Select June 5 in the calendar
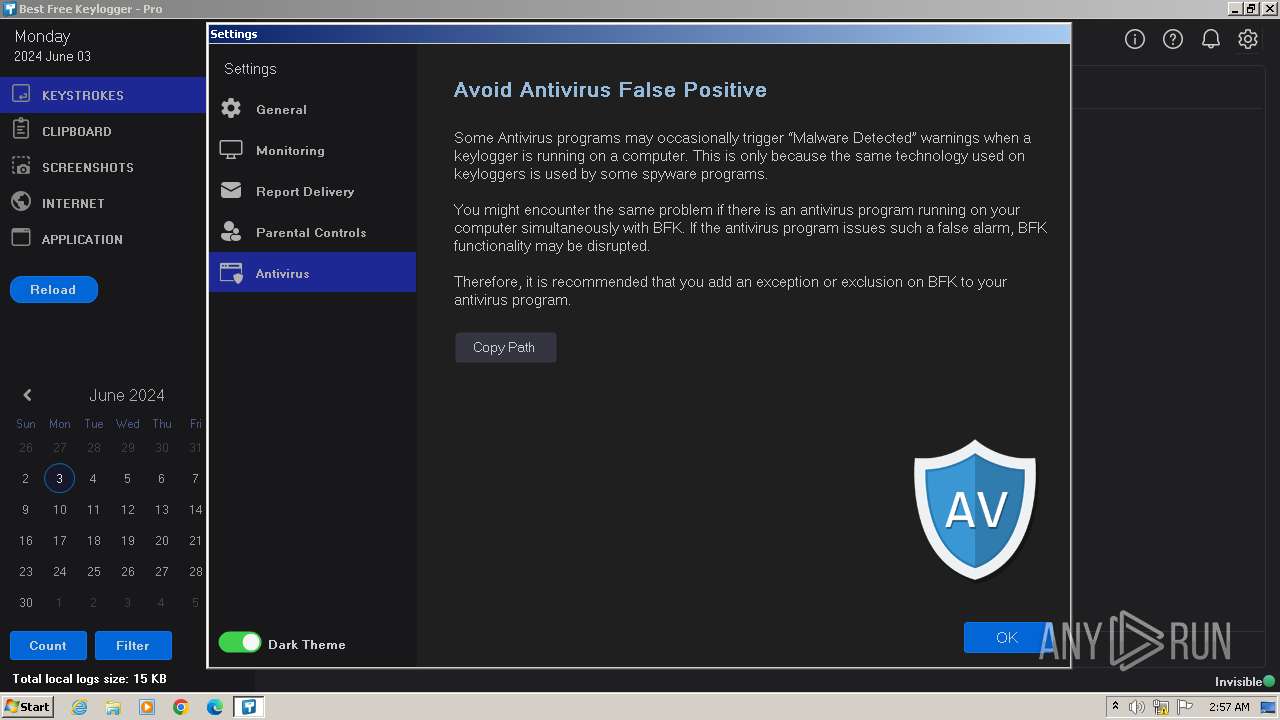The width and height of the screenshot is (1280, 720). pyautogui.click(x=127, y=478)
